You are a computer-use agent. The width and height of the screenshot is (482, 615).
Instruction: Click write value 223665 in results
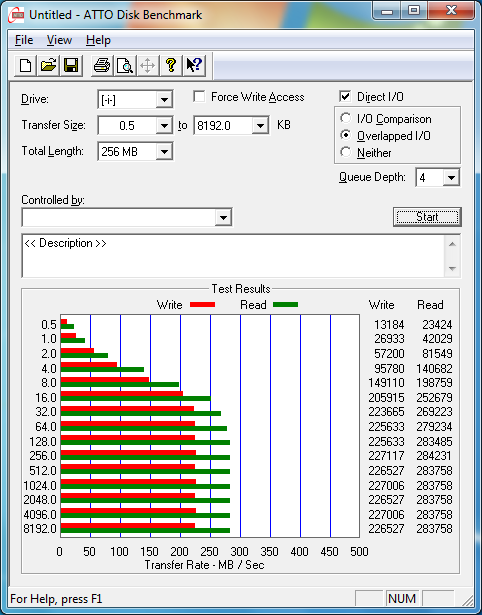[386, 412]
